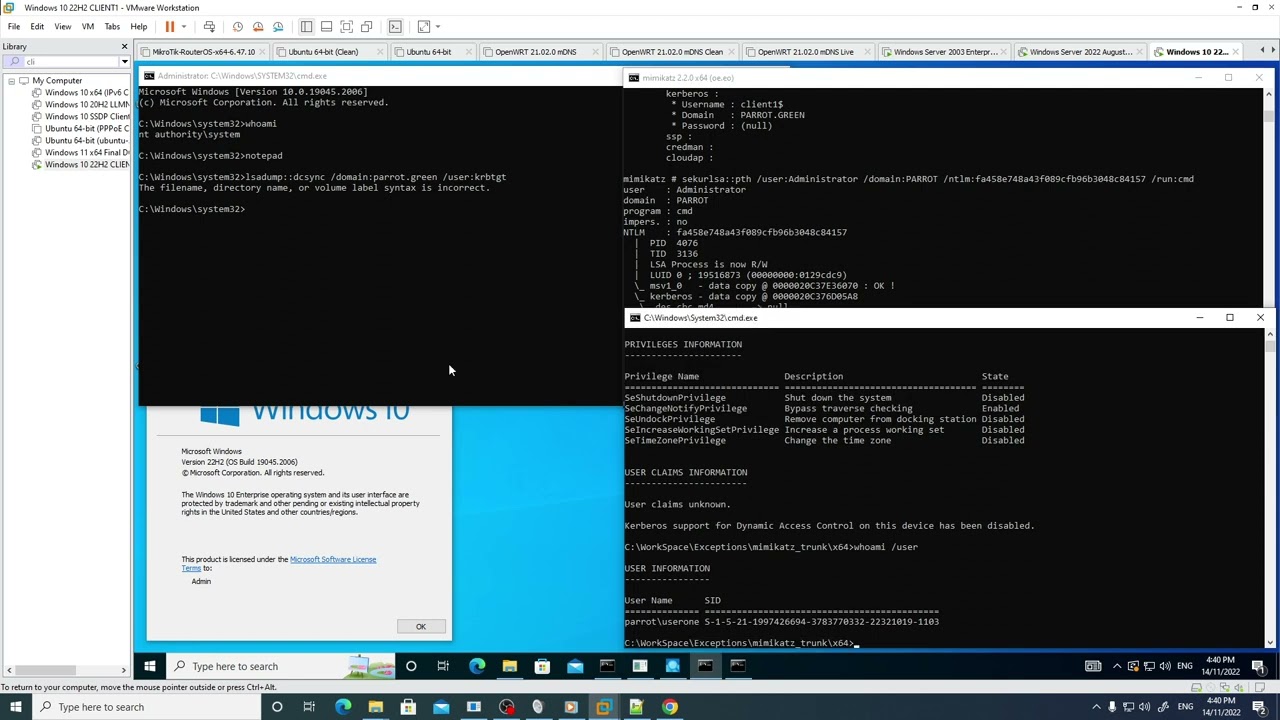Select Windows 10 SSDP Client VM in library
1280x720 pixels.
86,117
